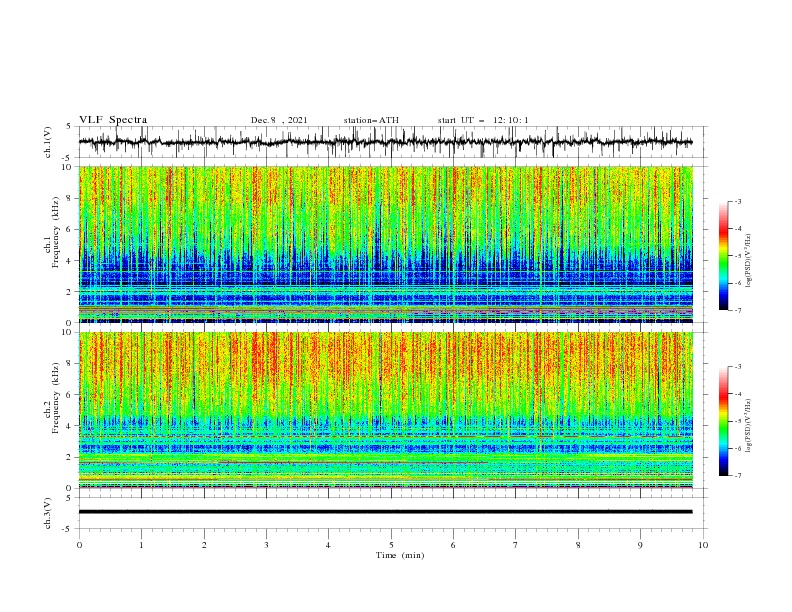The width and height of the screenshot is (792, 612).
Task: Click the "VLF Spectra" plot title
Action: pyautogui.click(x=113, y=120)
